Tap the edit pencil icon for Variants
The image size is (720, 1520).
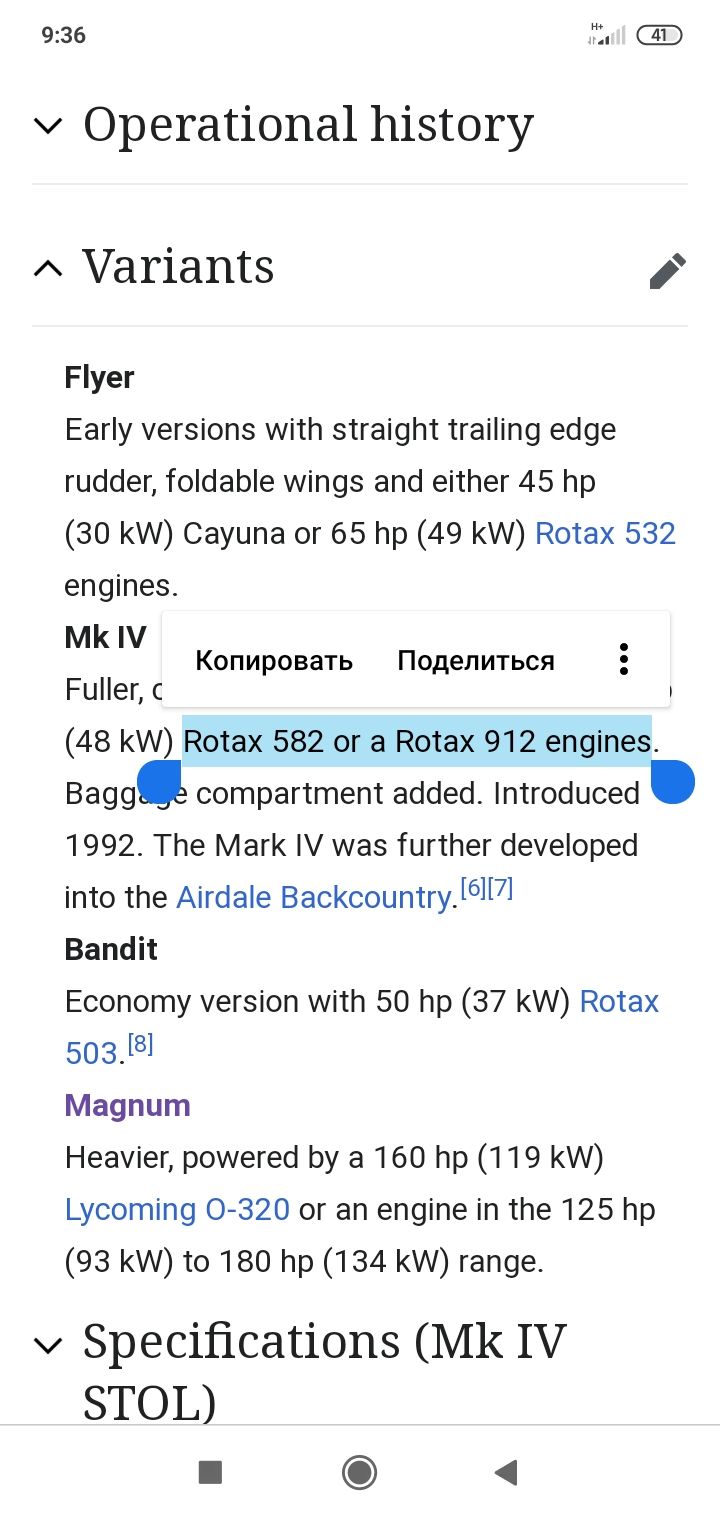[x=668, y=270]
